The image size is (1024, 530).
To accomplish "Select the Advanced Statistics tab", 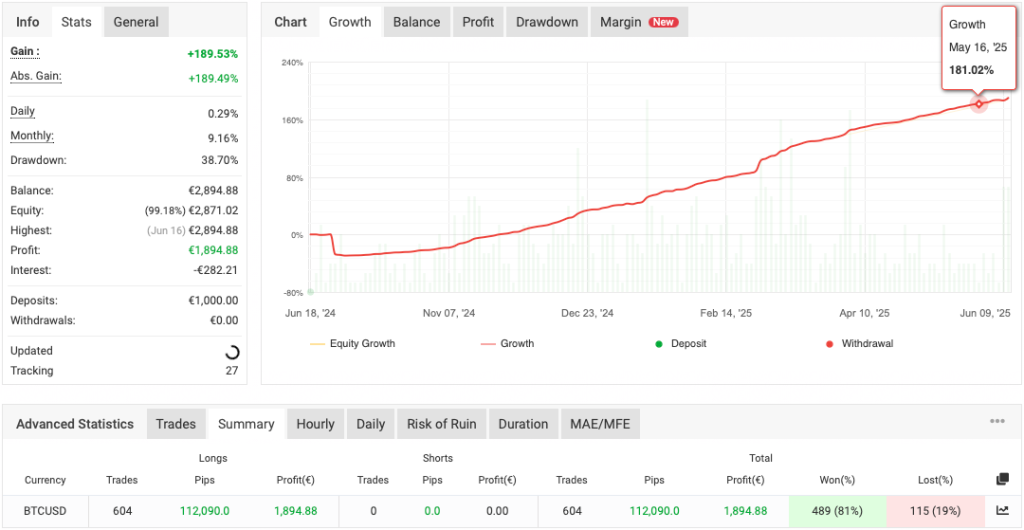I will point(75,424).
